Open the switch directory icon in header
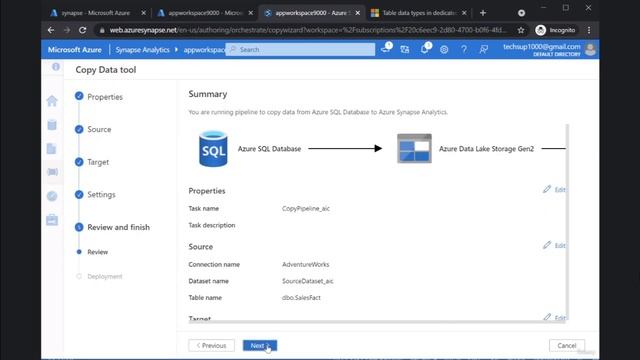This screenshot has width=640, height=360. point(404,49)
